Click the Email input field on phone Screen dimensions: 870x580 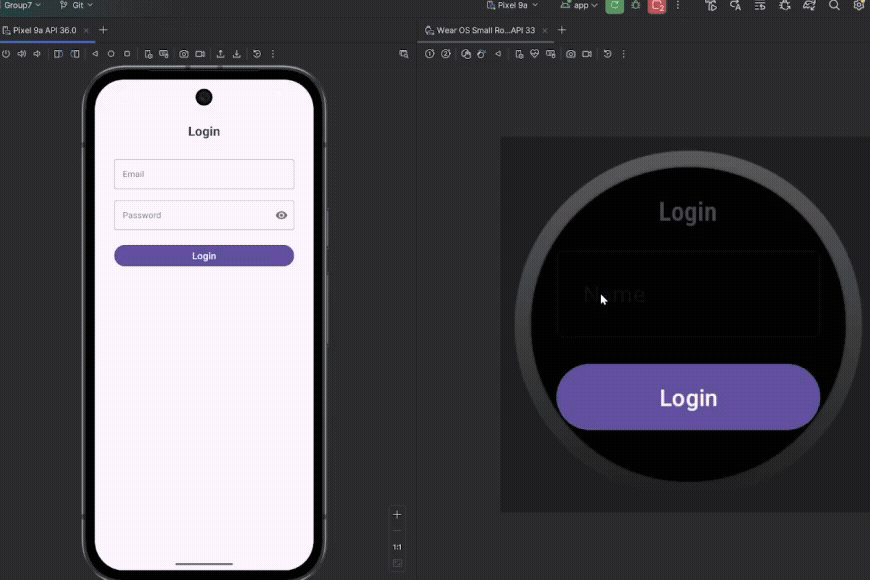pyautogui.click(x=204, y=174)
